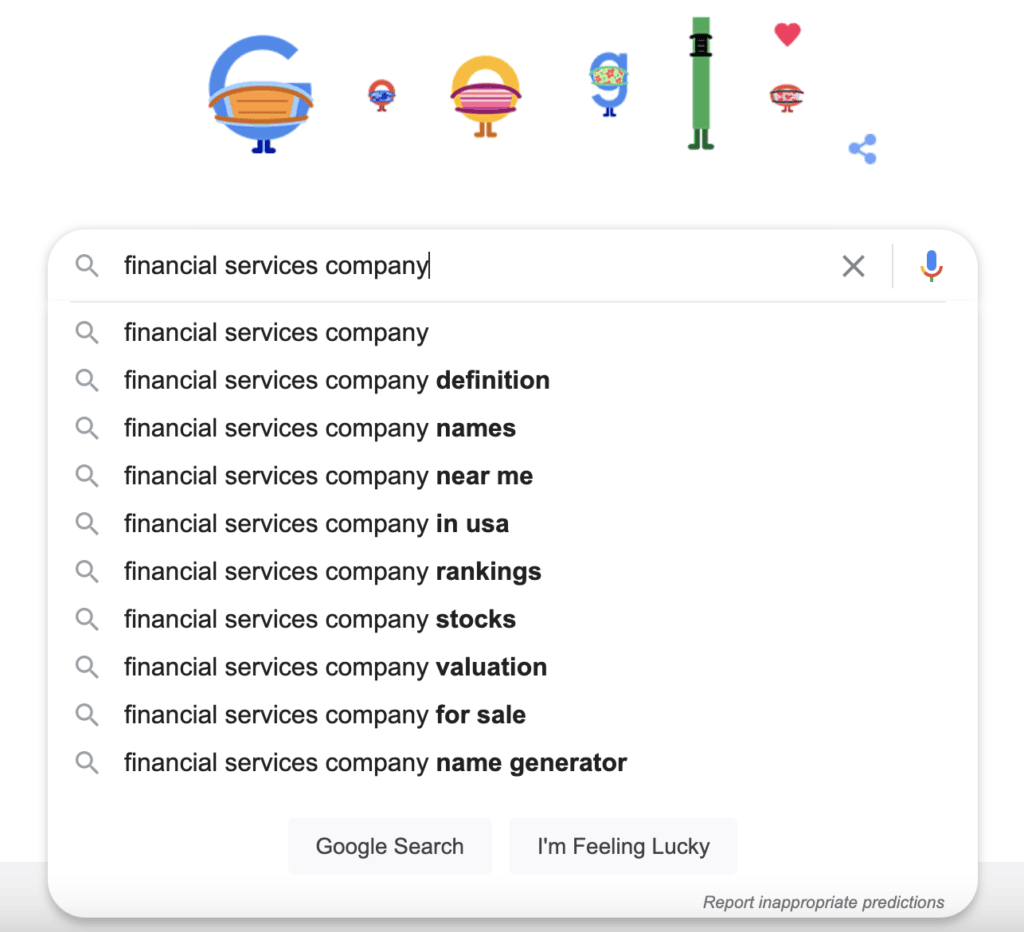Click the search icon beside 'financial services company stocks'
This screenshot has height=932, width=1024.
click(x=87, y=619)
